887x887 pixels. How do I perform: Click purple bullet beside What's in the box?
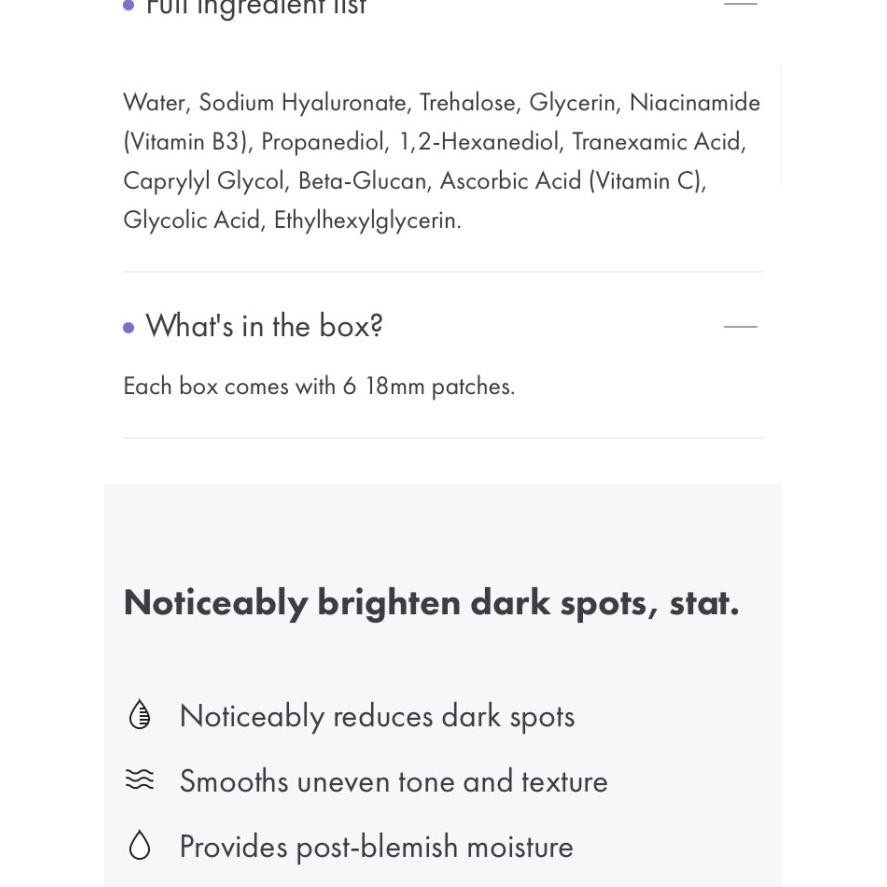(129, 327)
